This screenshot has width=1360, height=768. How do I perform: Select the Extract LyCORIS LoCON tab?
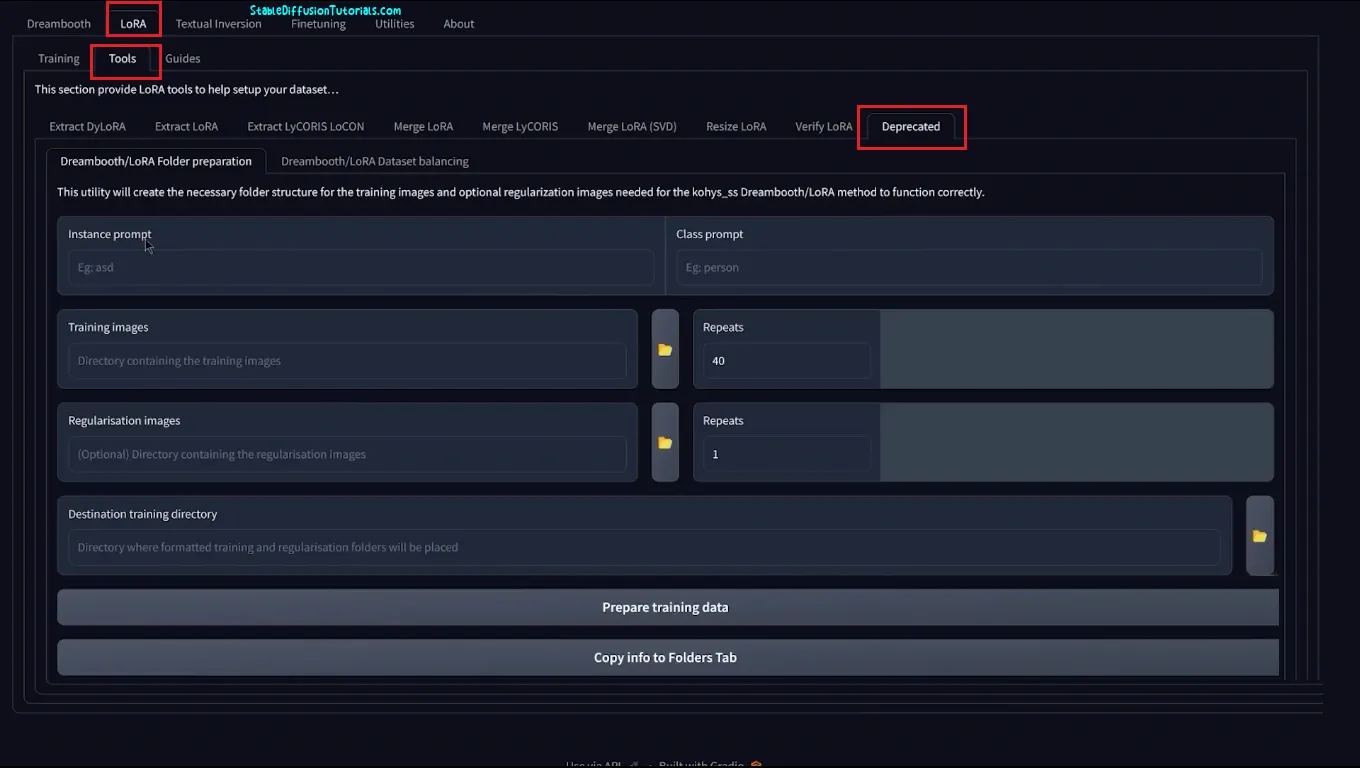pos(306,127)
